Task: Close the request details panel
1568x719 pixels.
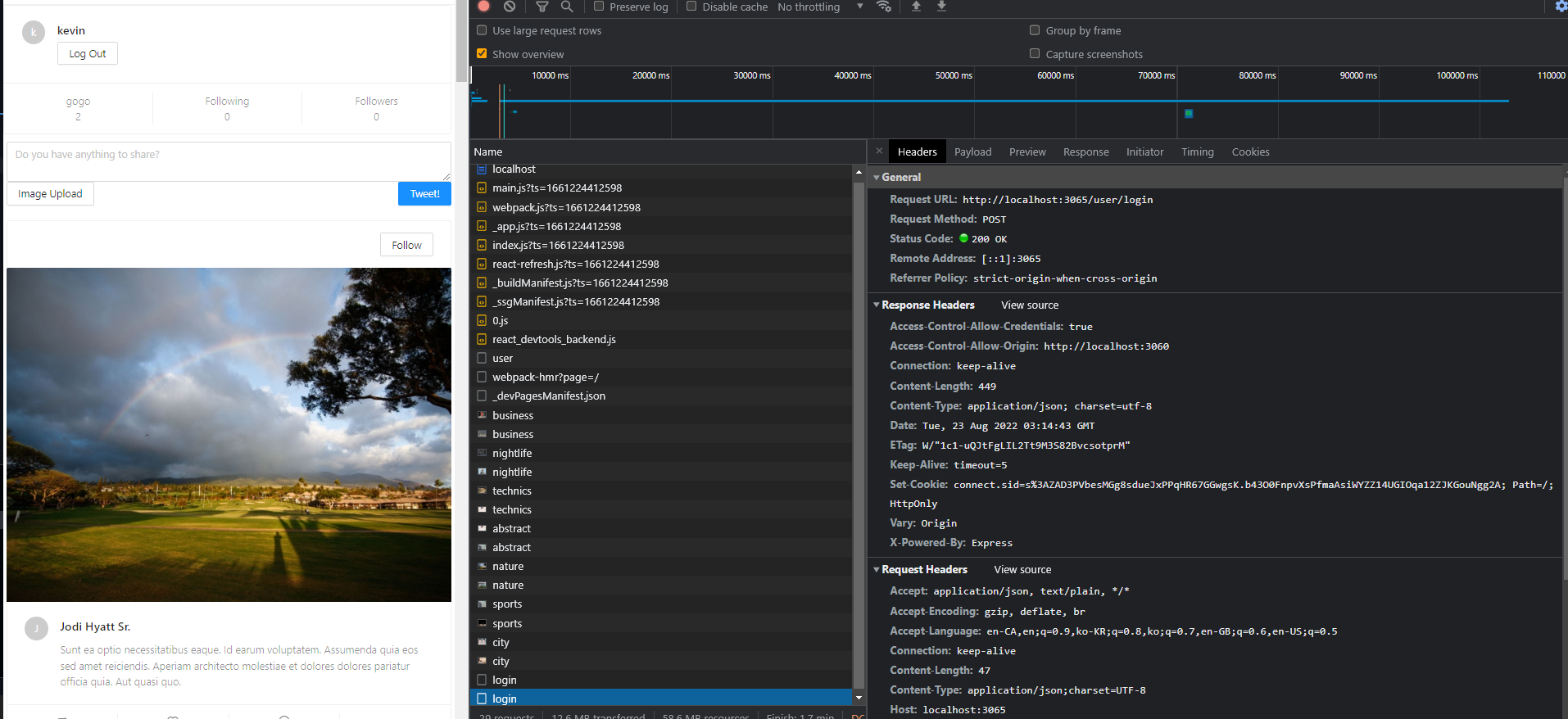Action: [879, 151]
